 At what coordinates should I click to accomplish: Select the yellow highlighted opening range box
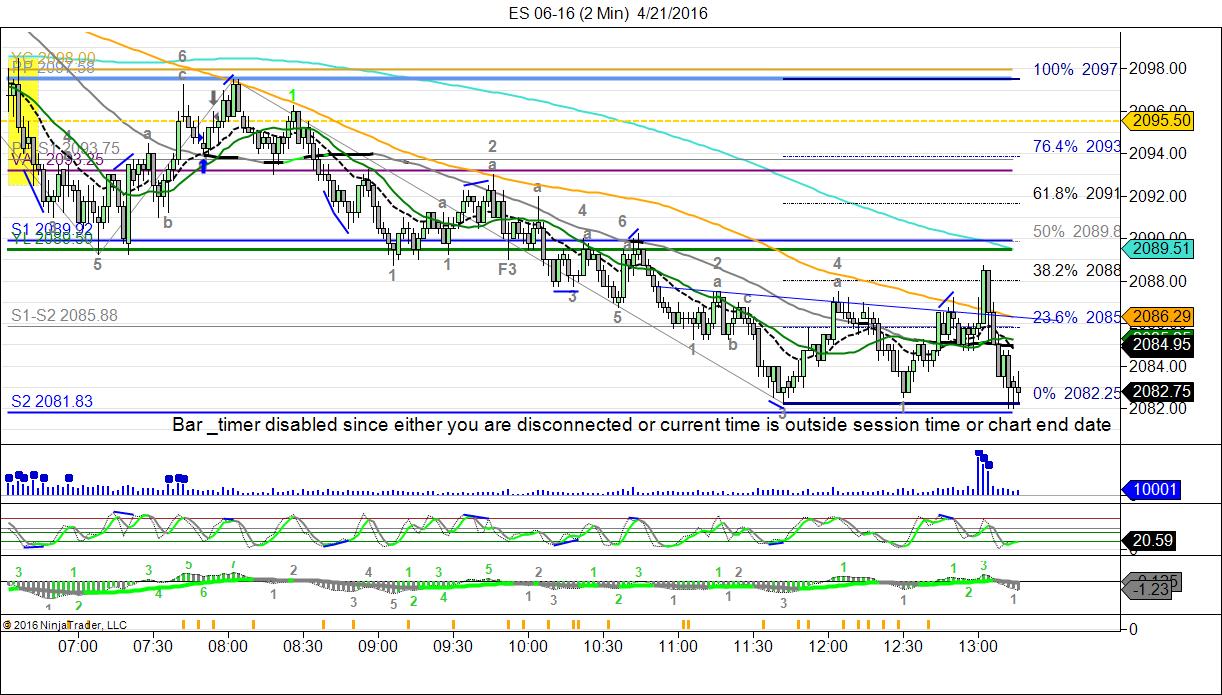23,121
